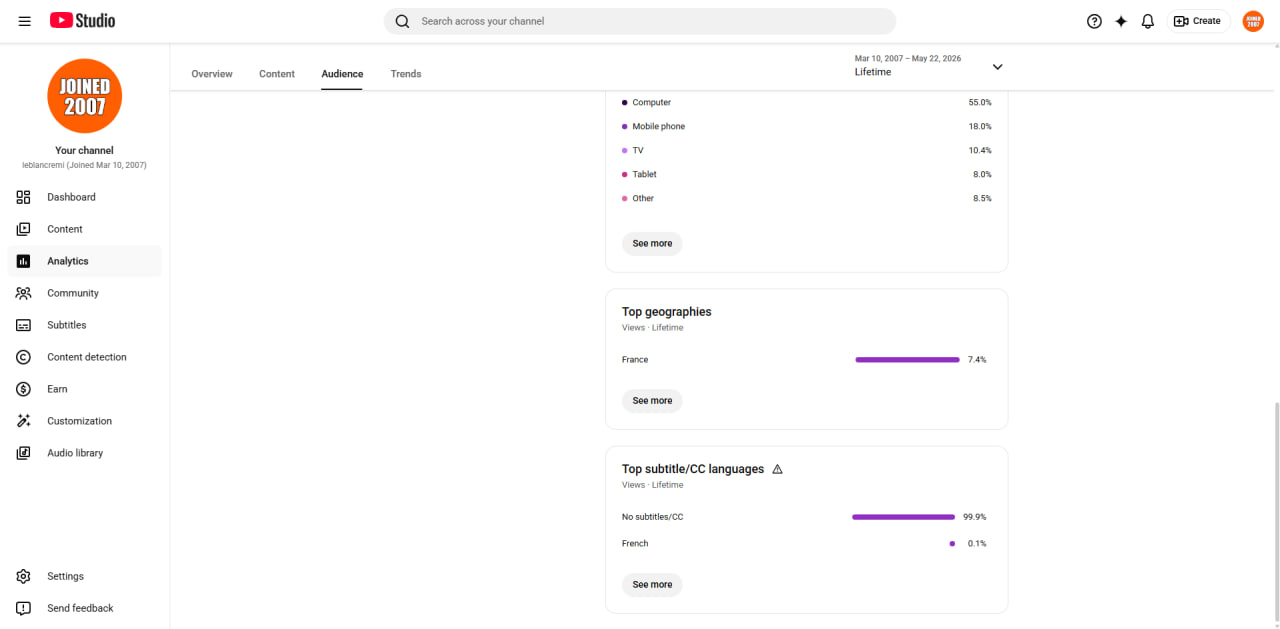Click the No subtitles/CC 99.9% bar
Image resolution: width=1280 pixels, height=629 pixels.
tap(903, 517)
